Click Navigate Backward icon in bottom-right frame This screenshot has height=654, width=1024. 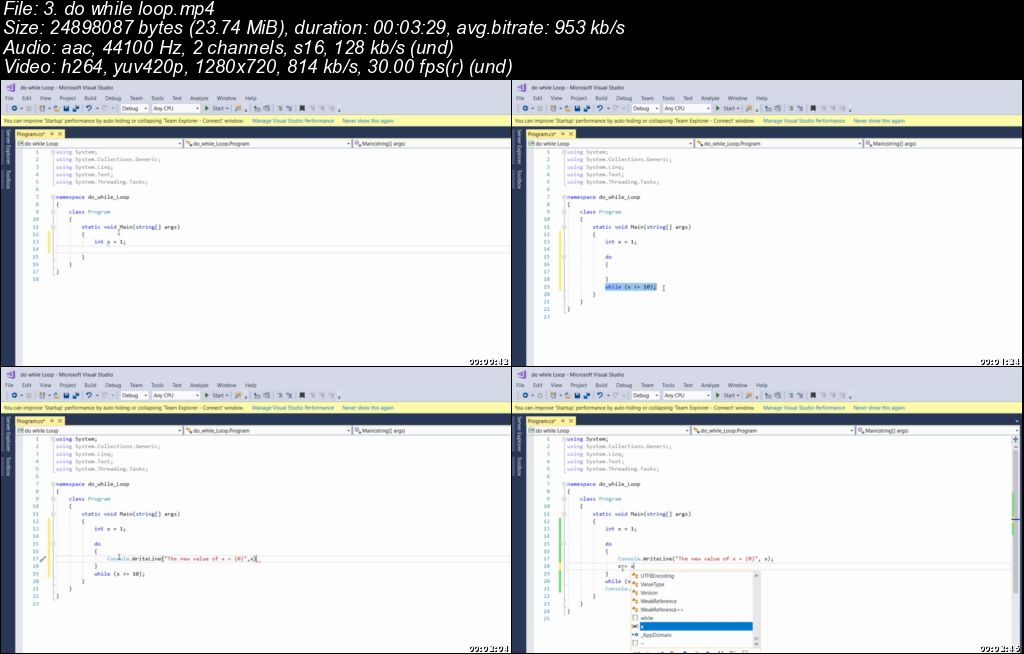525,395
